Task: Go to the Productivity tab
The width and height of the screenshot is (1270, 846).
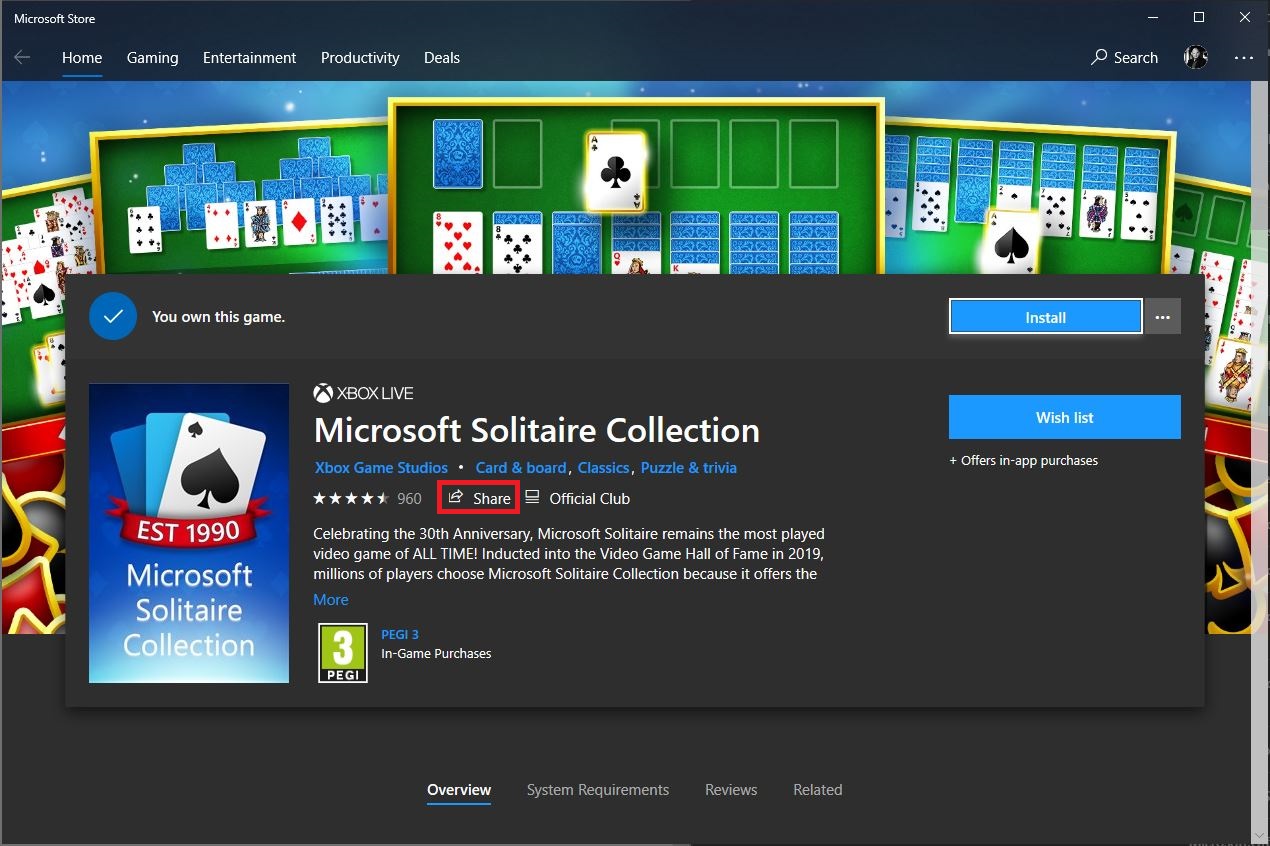Action: tap(360, 58)
